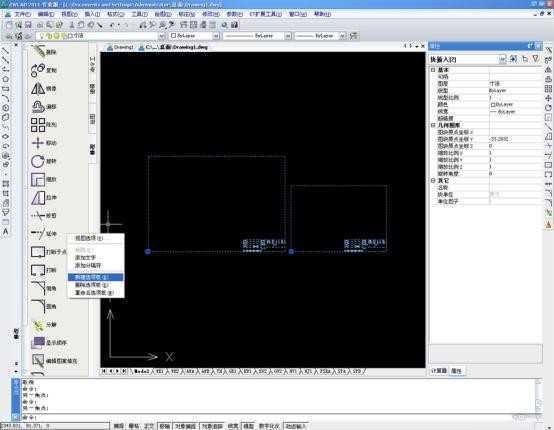The width and height of the screenshot is (554, 430).
Task: Select the Fillet (圆角) tool
Action: pos(43,306)
